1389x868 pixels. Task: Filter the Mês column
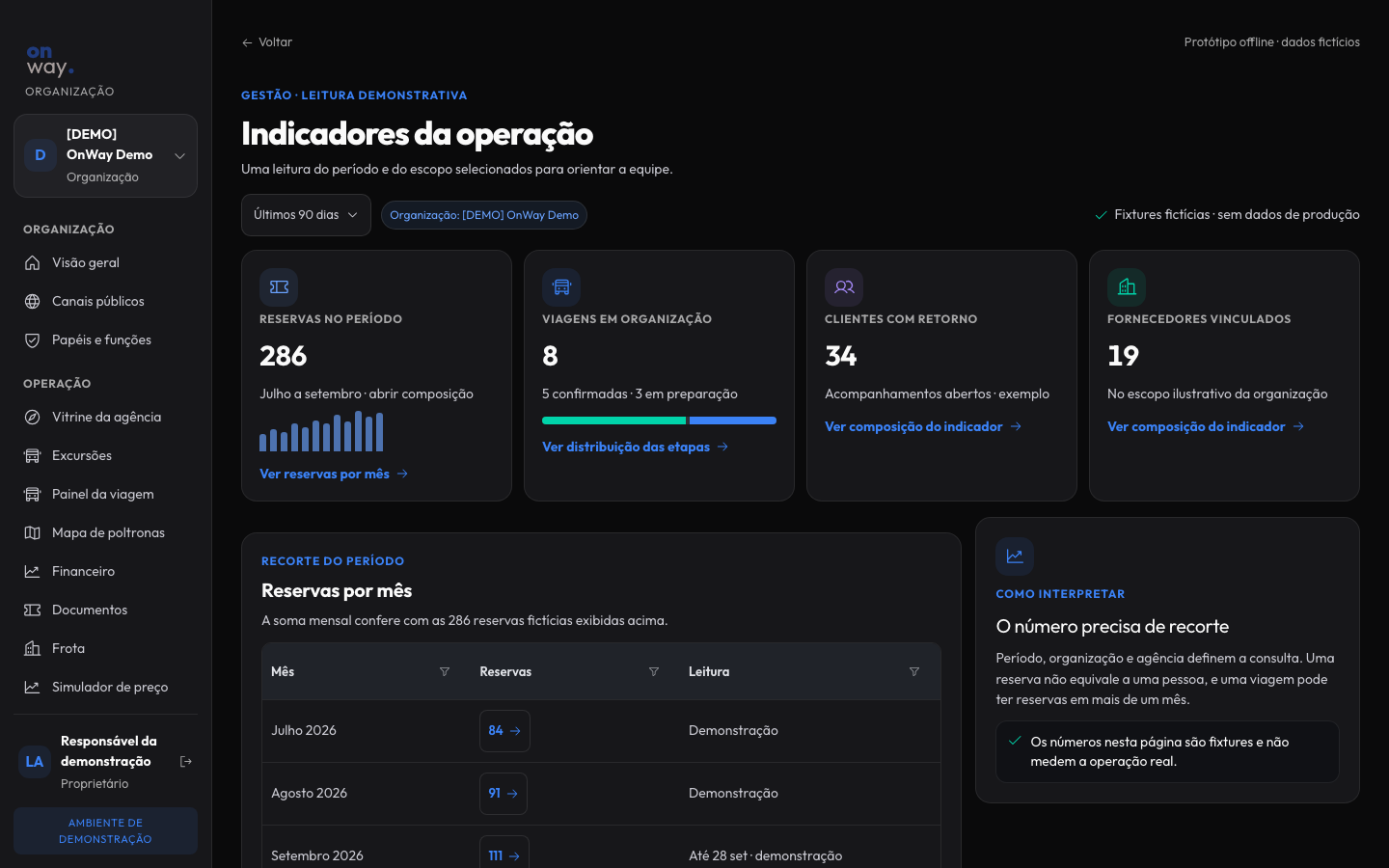[445, 671]
